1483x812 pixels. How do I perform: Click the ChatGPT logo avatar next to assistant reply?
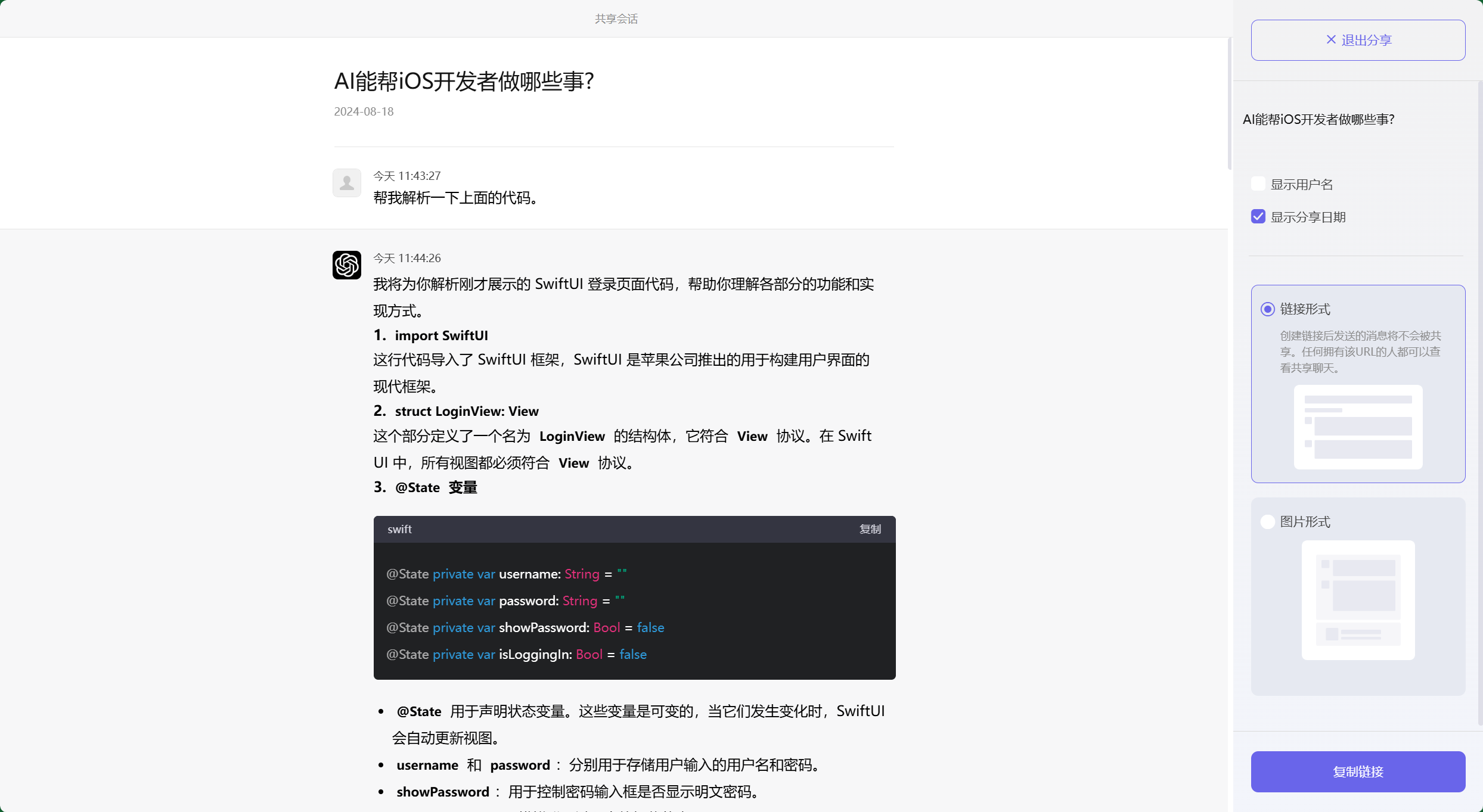346,265
